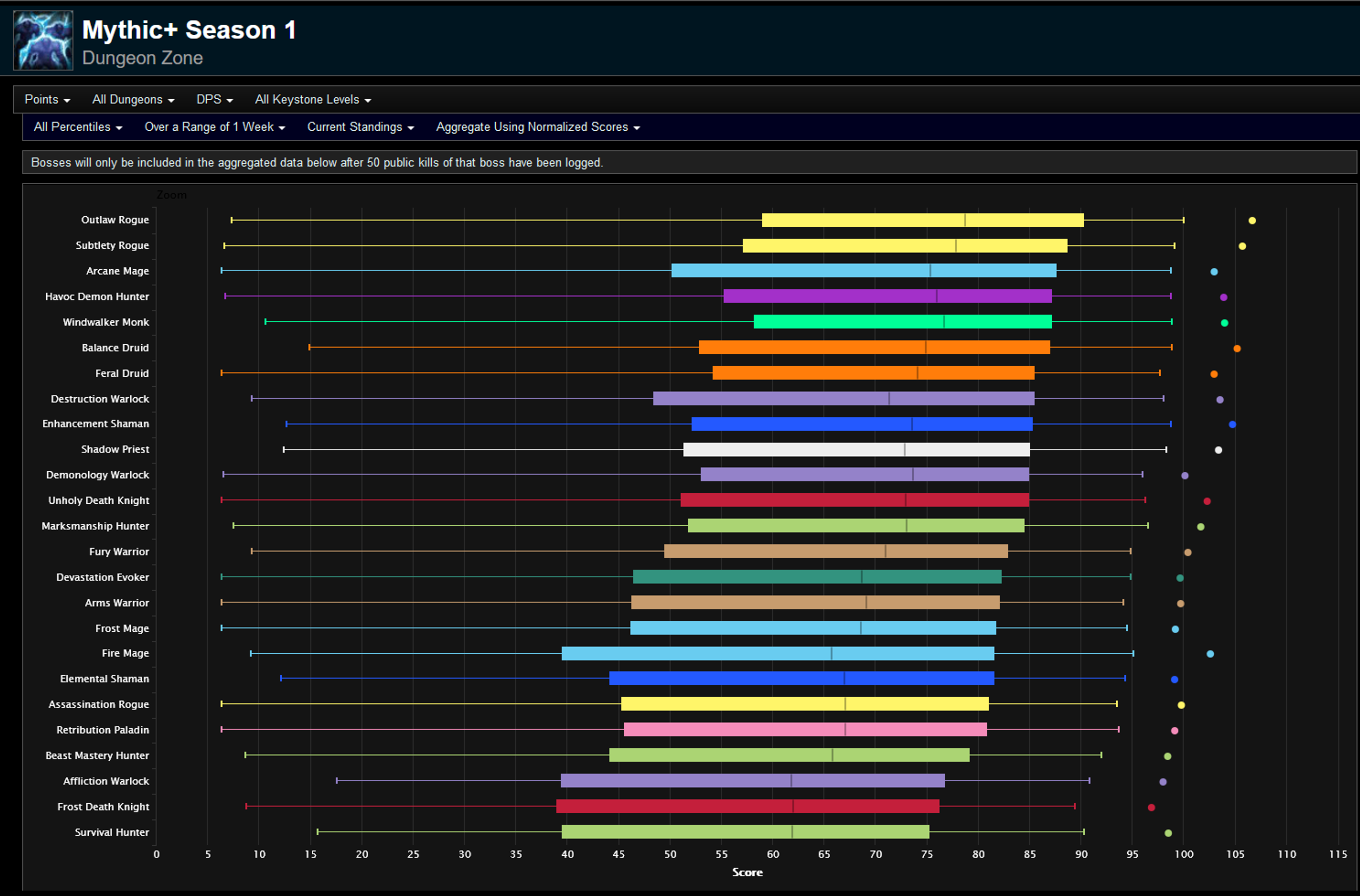Click the Arcane Mage box bar
1360x896 pixels.
864,271
